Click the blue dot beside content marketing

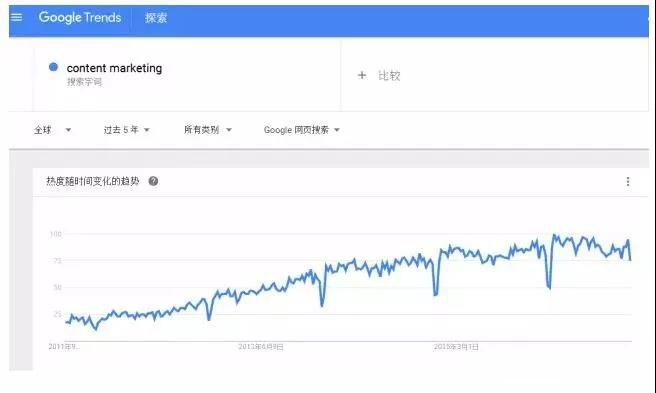(53, 67)
